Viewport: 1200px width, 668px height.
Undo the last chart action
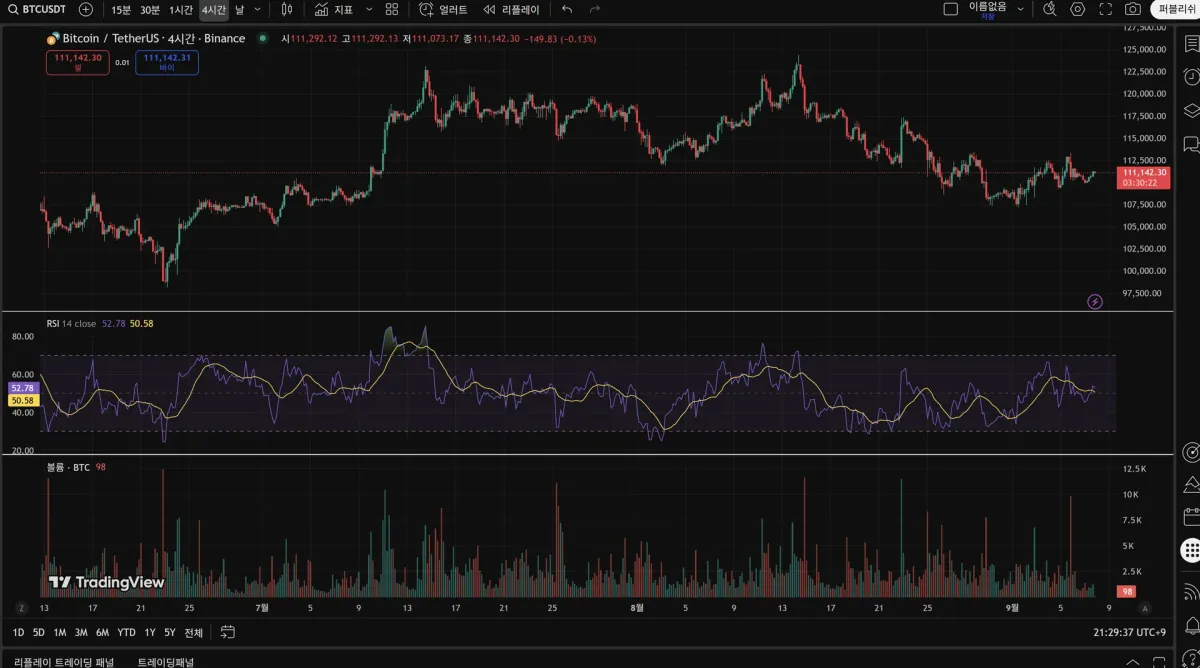[567, 9]
